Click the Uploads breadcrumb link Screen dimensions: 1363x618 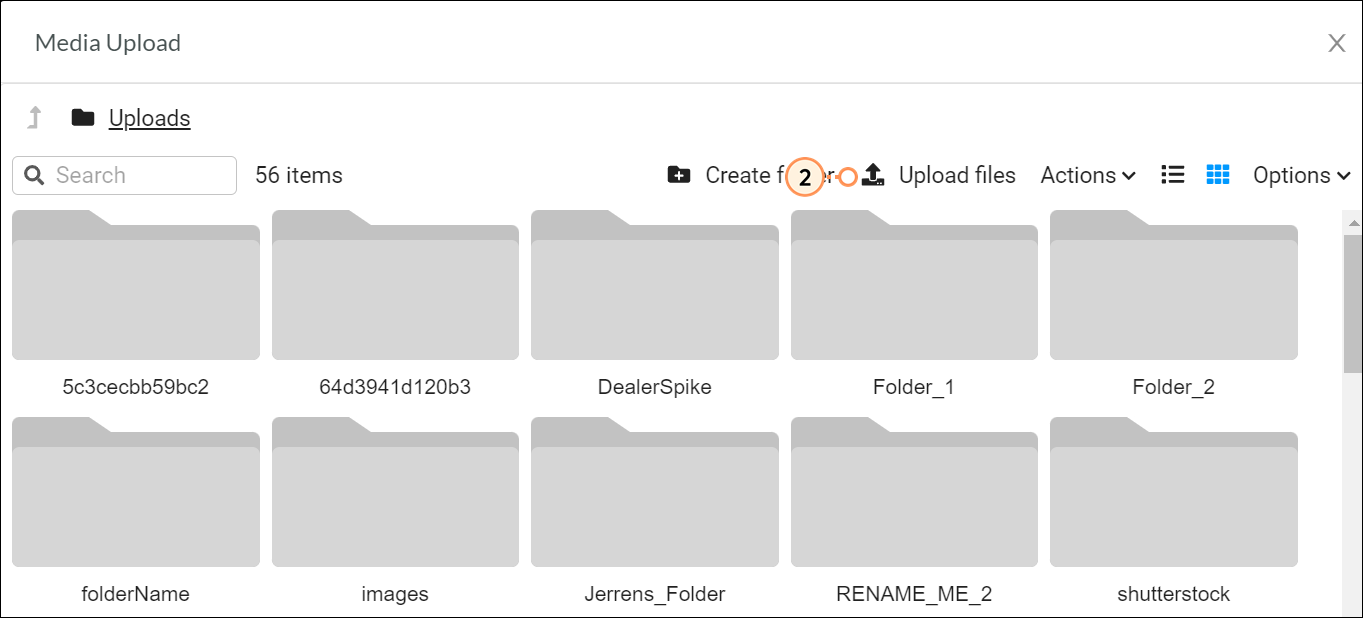click(149, 118)
